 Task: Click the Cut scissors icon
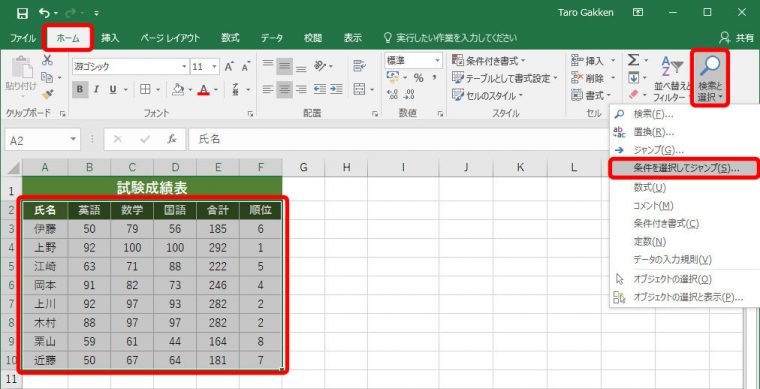click(x=47, y=61)
